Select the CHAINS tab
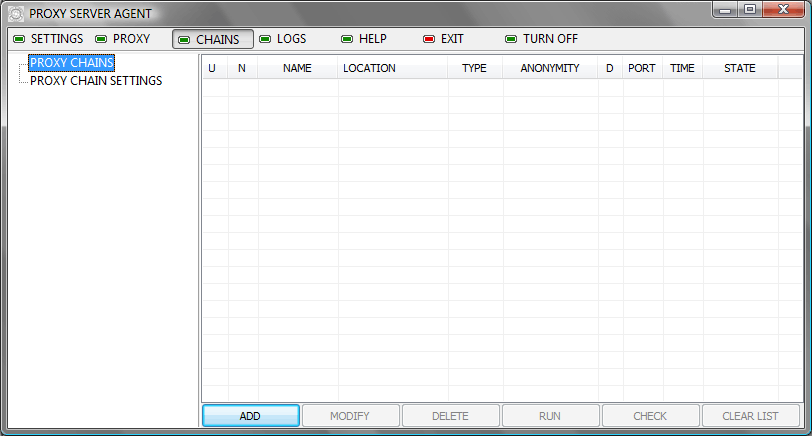The height and width of the screenshot is (436, 812). pyautogui.click(x=213, y=39)
